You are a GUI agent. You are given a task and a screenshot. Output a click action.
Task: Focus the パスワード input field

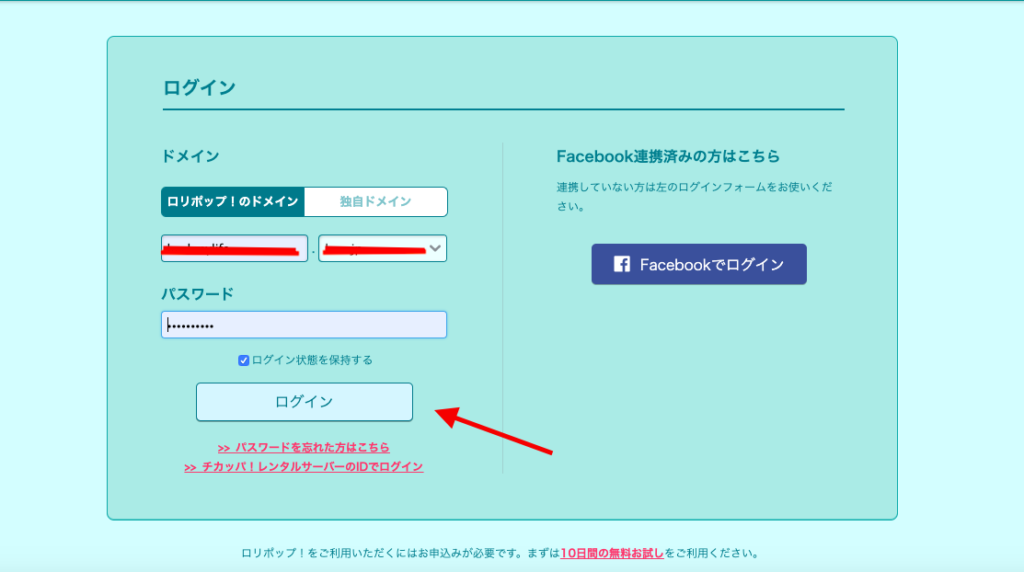(304, 325)
